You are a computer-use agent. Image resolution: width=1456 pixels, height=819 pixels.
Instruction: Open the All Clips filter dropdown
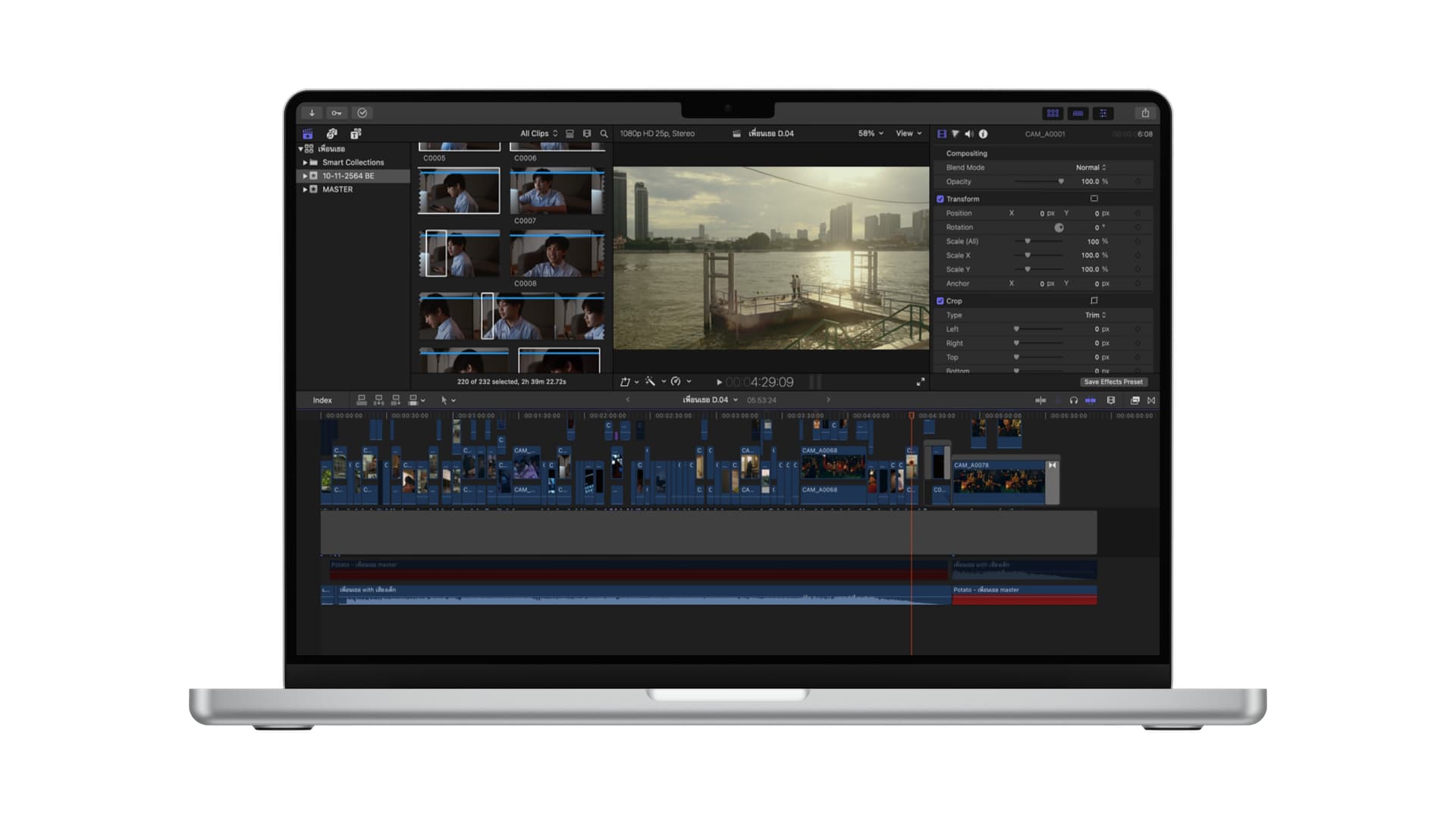click(538, 133)
